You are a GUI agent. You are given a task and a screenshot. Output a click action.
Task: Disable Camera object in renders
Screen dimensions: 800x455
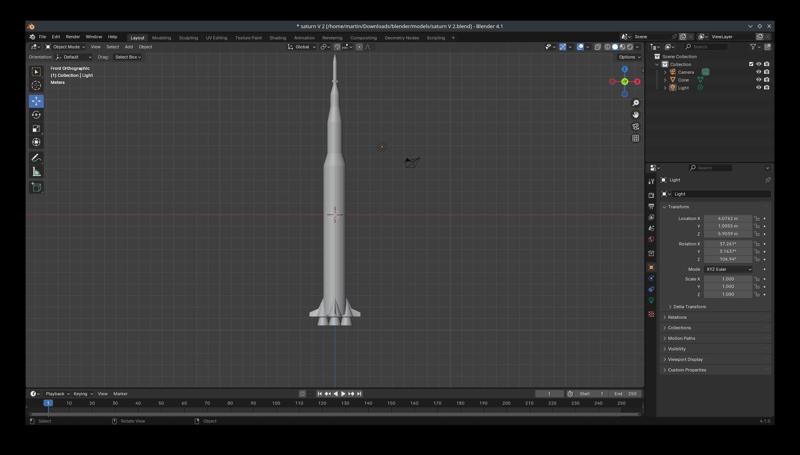pyautogui.click(x=766, y=72)
